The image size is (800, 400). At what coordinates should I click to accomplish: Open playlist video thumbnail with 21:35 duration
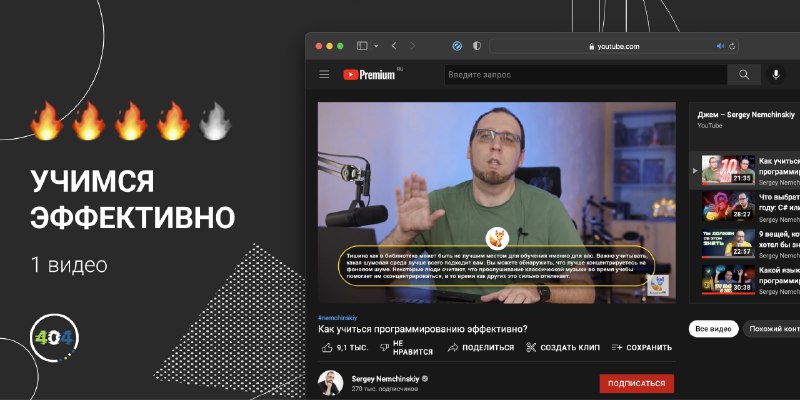(x=728, y=170)
